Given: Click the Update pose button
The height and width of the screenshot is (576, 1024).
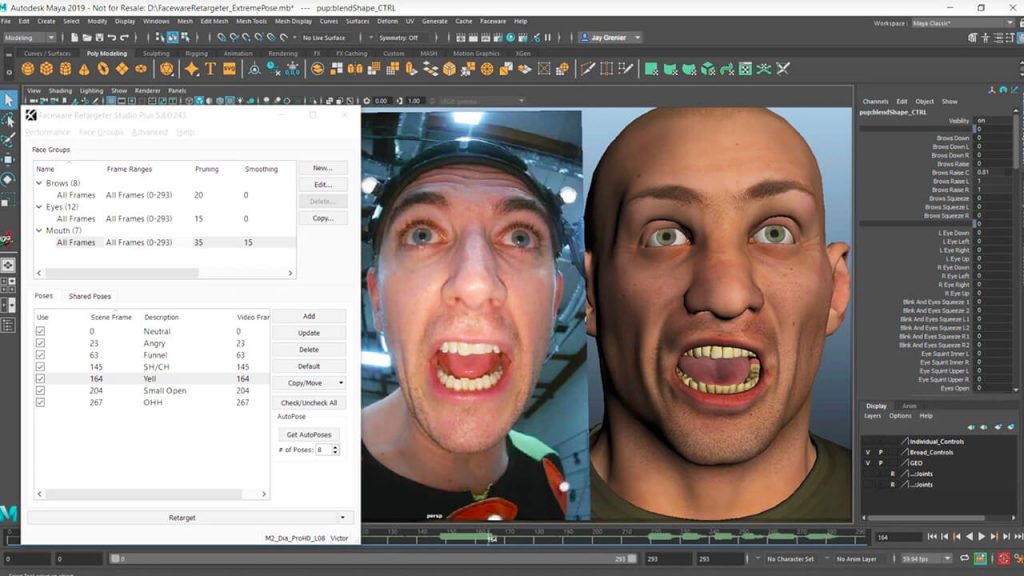Looking at the screenshot, I should coord(309,333).
